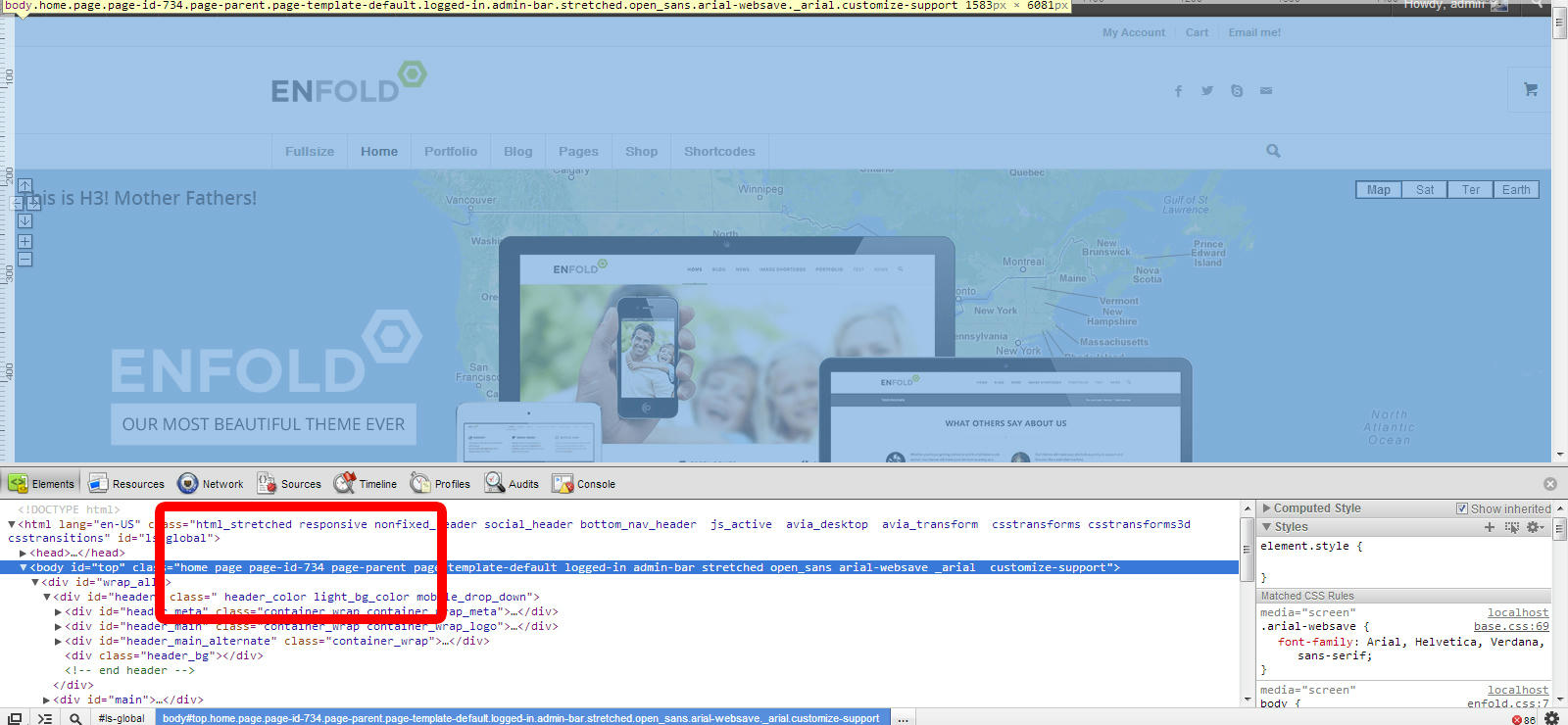Image resolution: width=1568 pixels, height=725 pixels.
Task: Zoom out the map with minus
Action: point(25,260)
